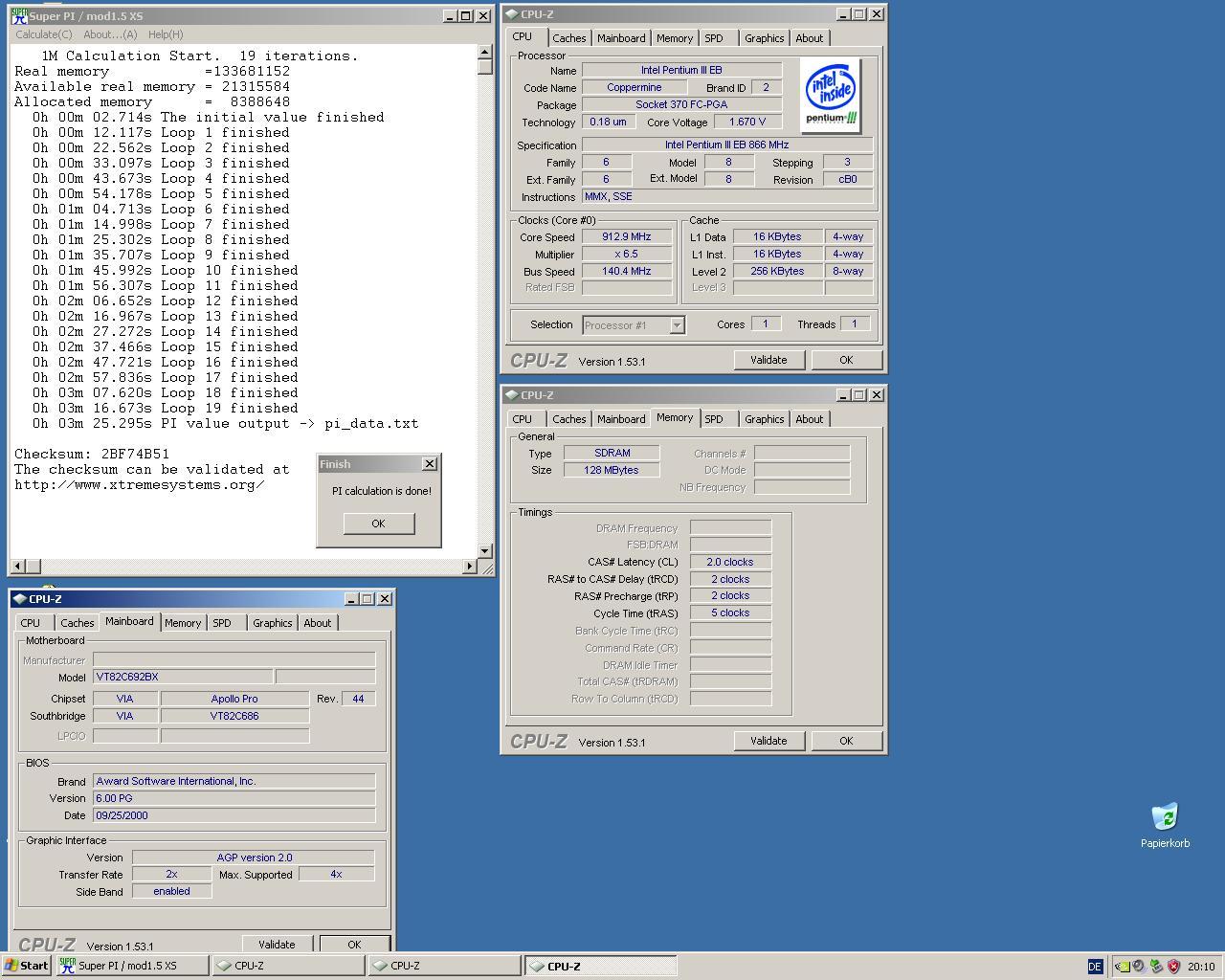Confirm OK in the Finish dialog

coord(378,523)
